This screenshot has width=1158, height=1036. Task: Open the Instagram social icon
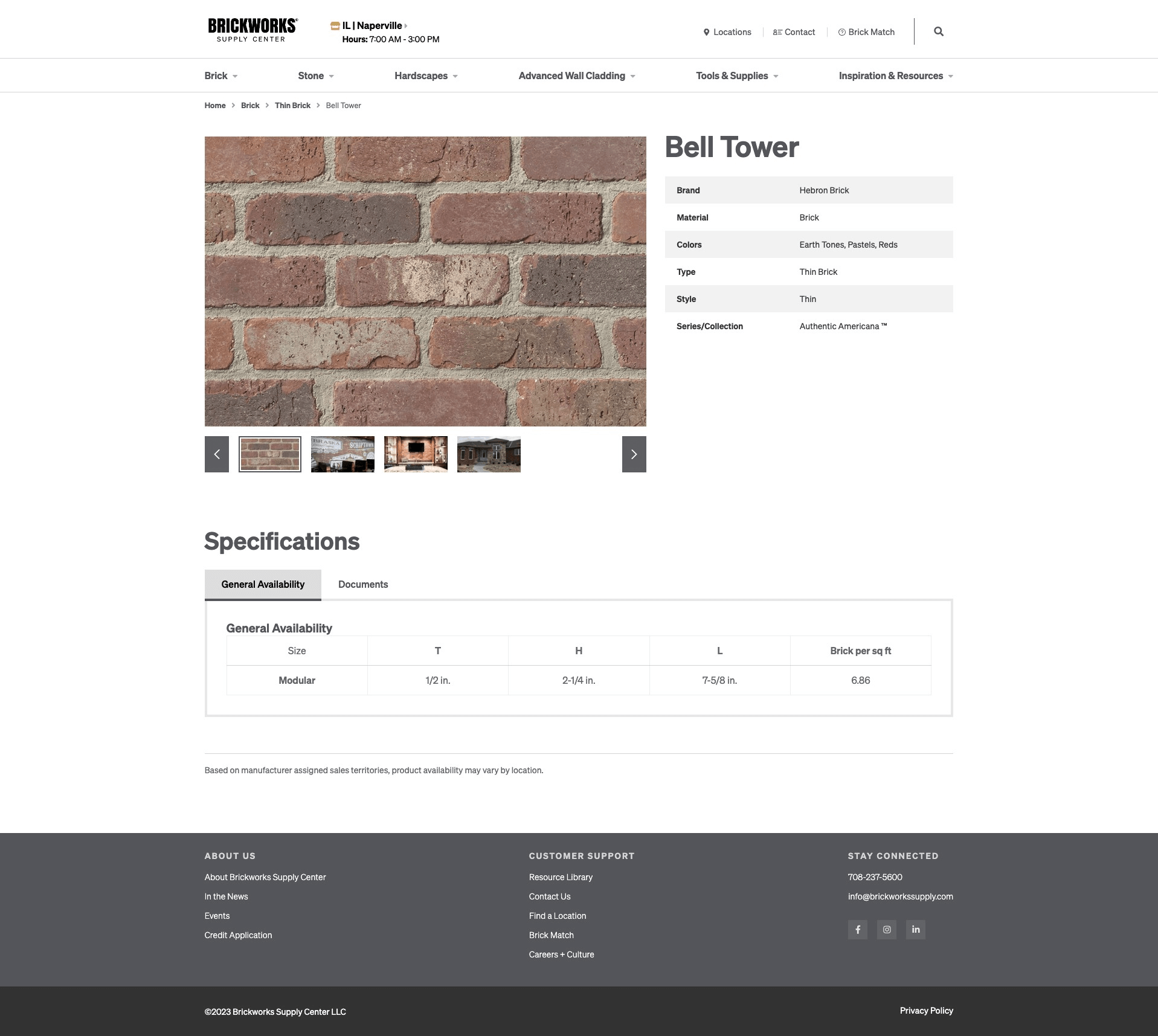click(x=886, y=929)
